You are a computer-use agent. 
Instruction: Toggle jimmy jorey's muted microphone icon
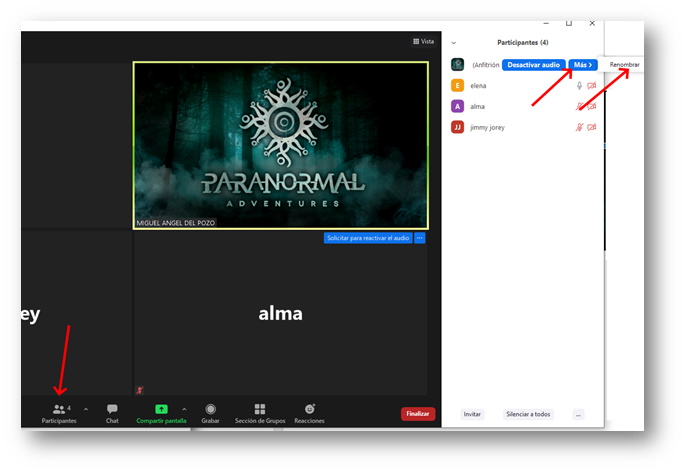tap(579, 127)
